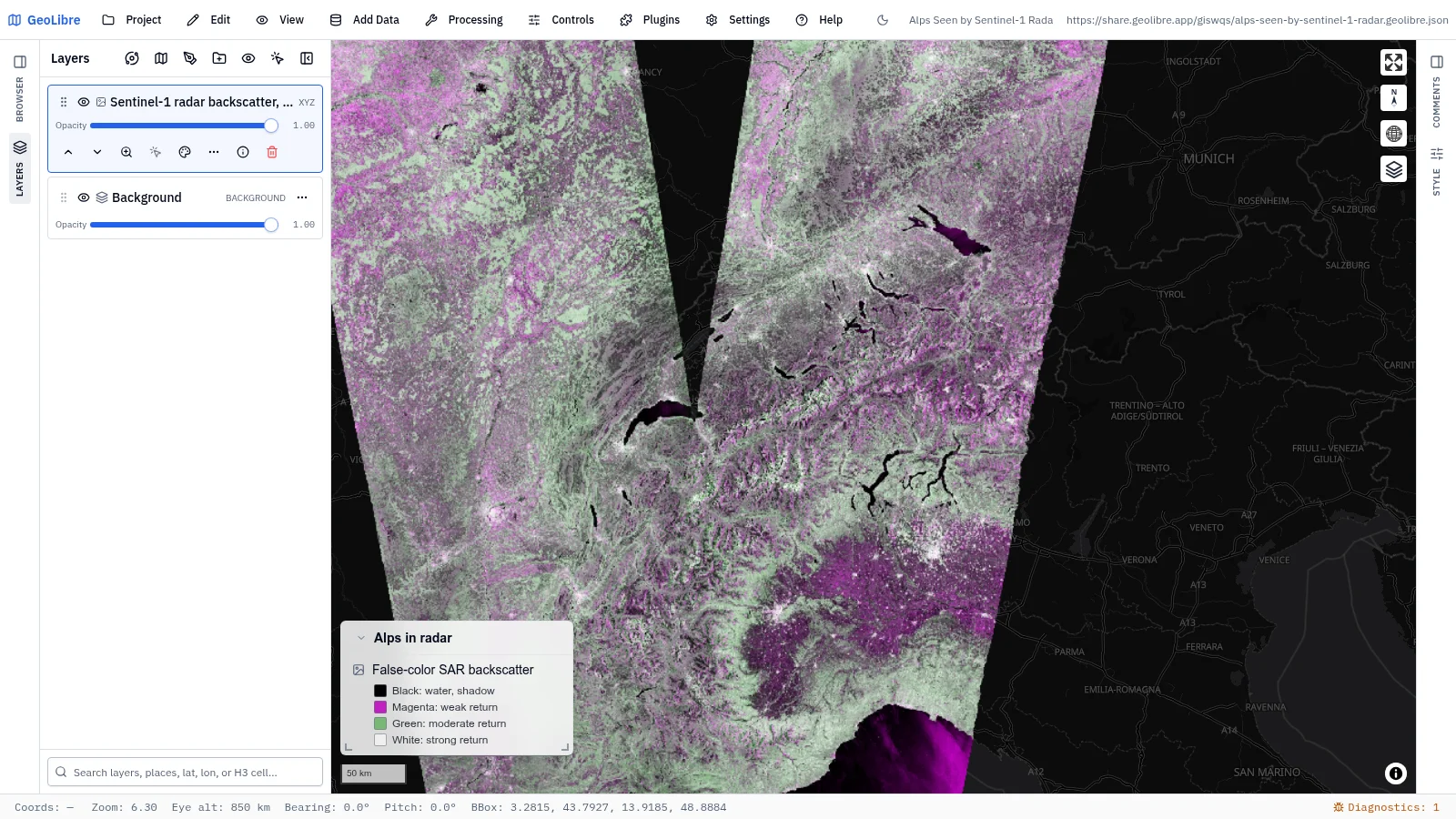Show map attribution info
Viewport: 1456px width, 819px height.
tap(1396, 773)
